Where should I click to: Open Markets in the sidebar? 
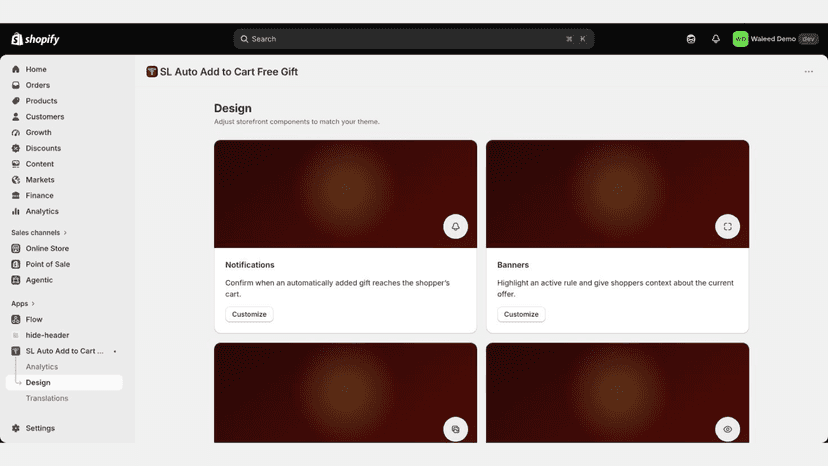(x=40, y=180)
